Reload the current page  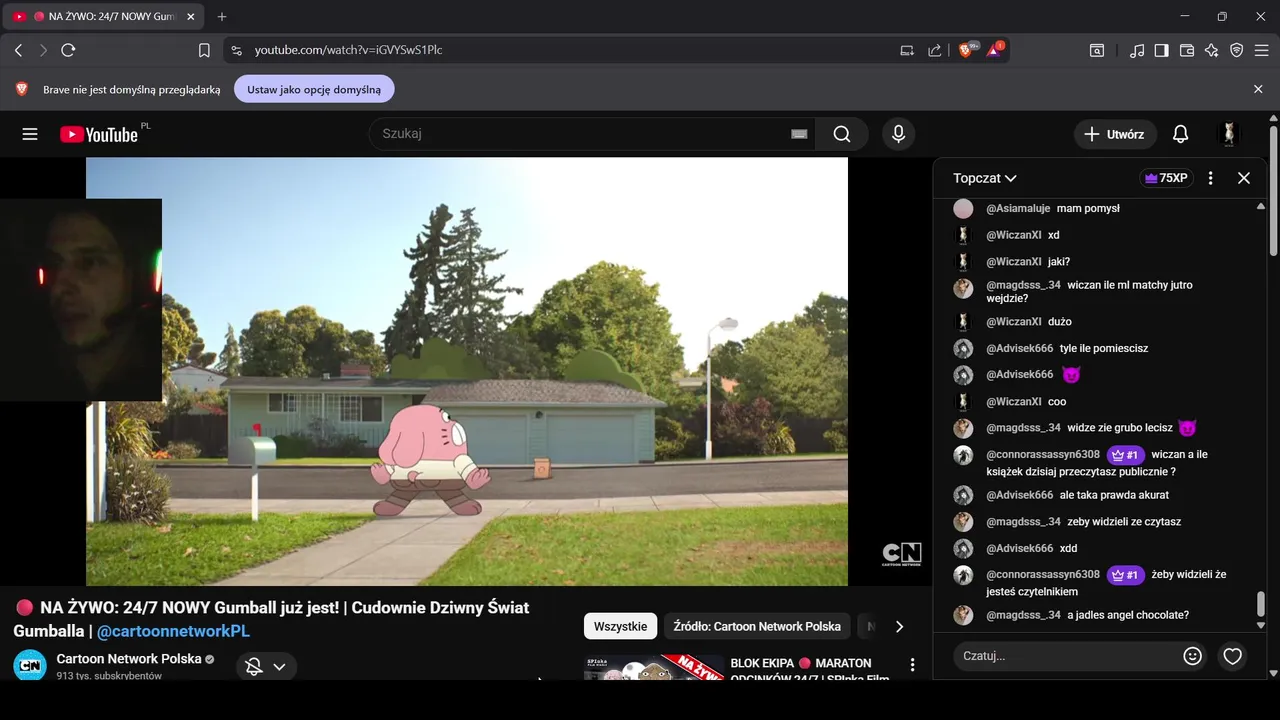point(68,50)
